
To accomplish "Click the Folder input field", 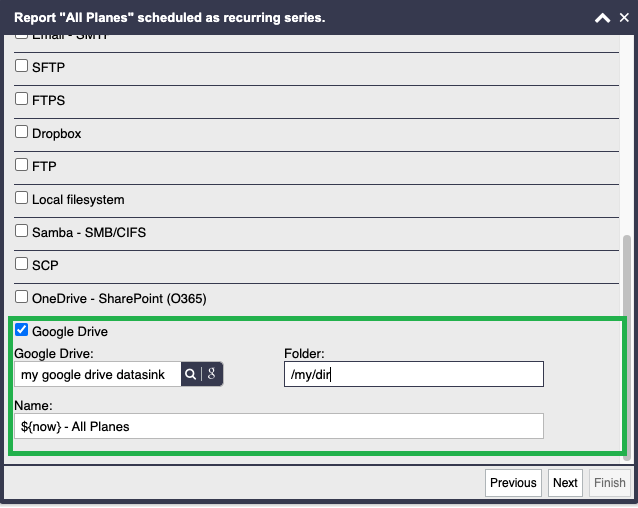I will pos(413,374).
